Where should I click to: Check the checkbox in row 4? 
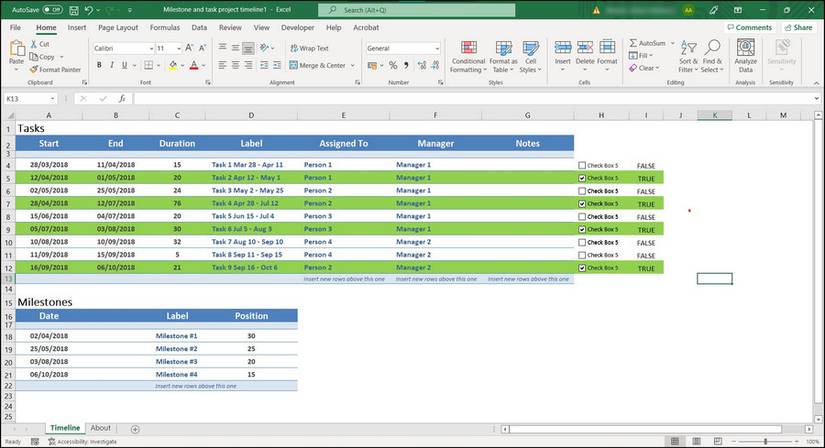click(582, 165)
